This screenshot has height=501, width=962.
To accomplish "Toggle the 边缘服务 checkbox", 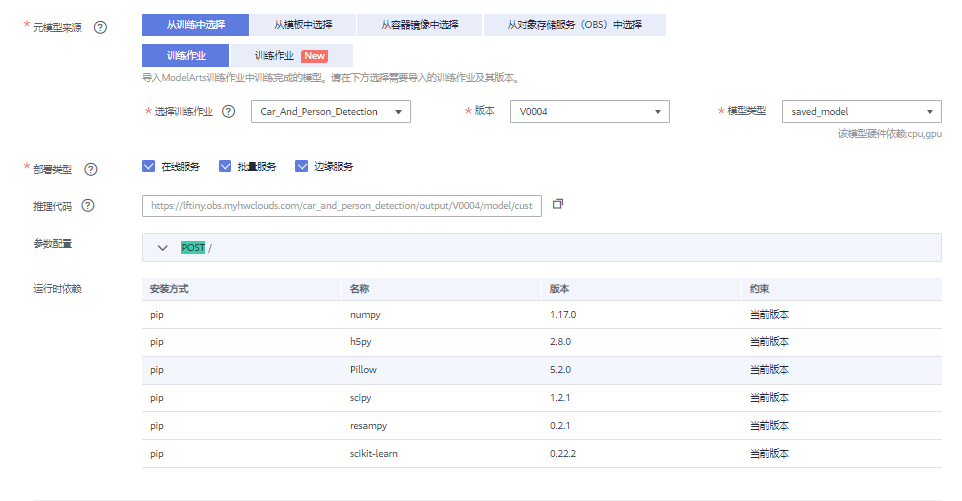I will coord(301,167).
